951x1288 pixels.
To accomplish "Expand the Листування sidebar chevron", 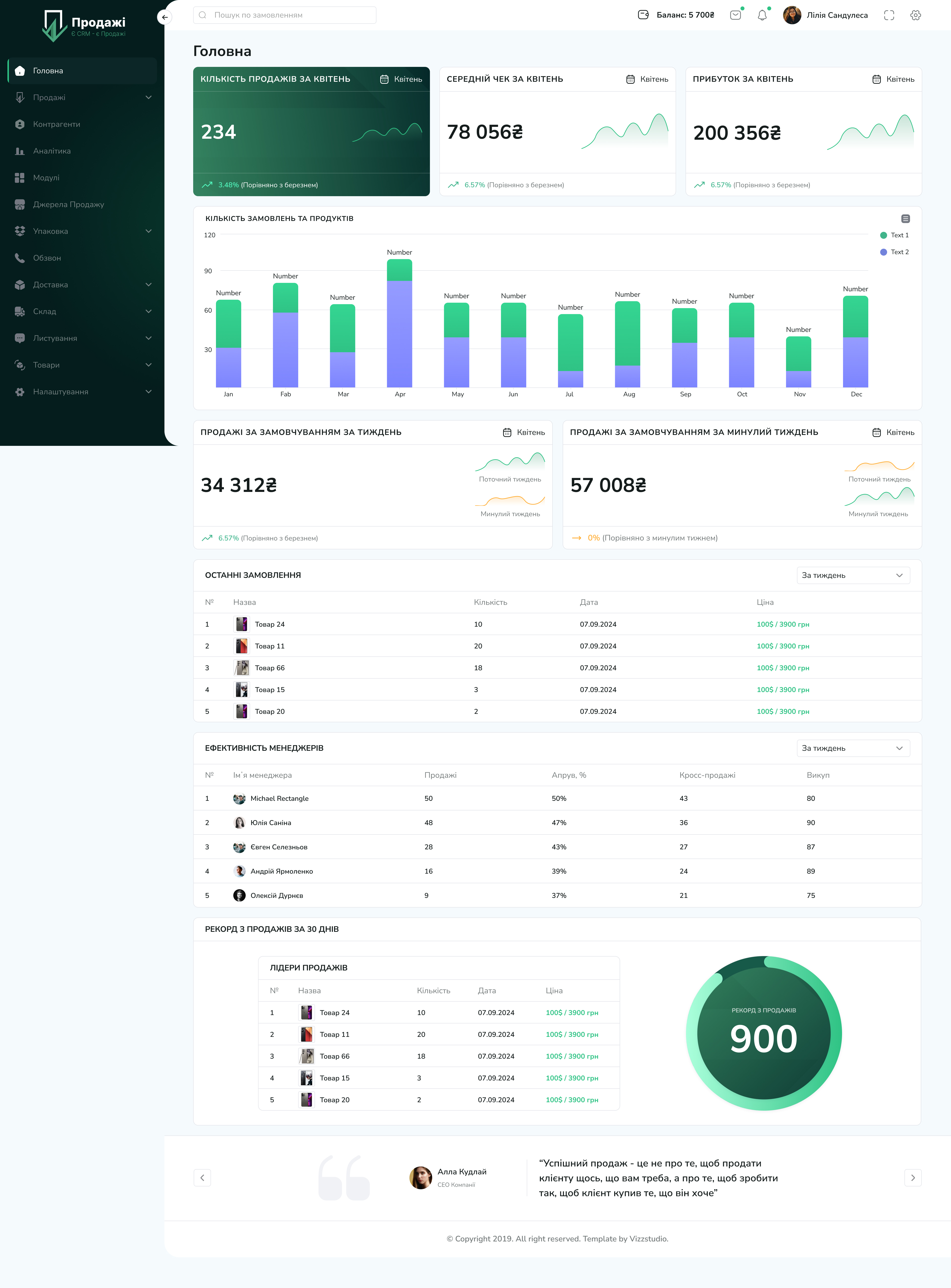I will [x=149, y=339].
